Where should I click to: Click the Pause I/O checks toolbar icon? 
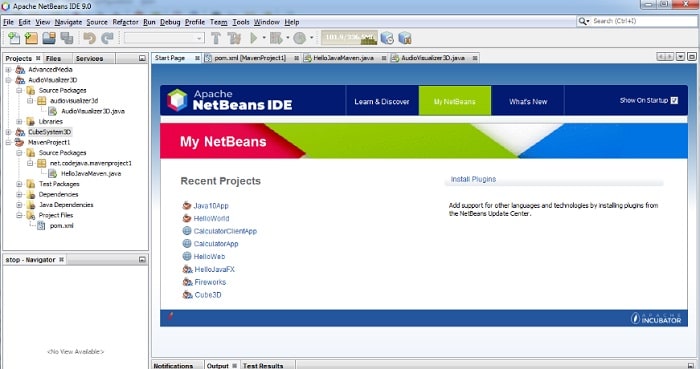pos(388,38)
